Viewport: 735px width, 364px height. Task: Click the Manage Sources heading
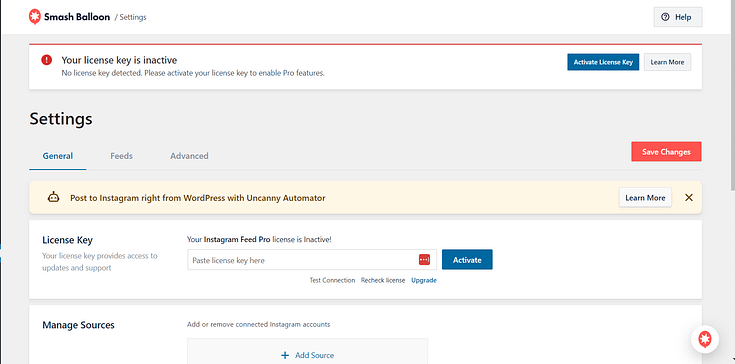78,325
